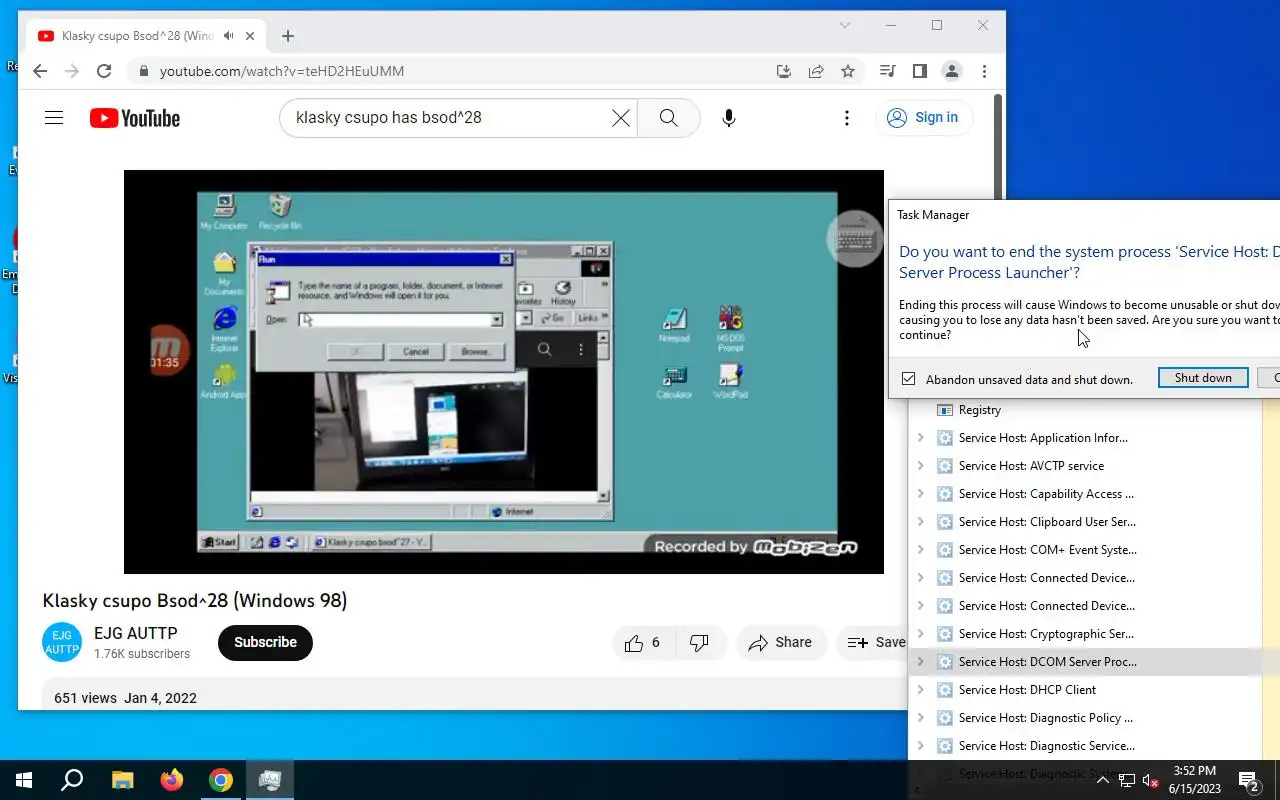Clear the YouTube search box text

(x=621, y=118)
